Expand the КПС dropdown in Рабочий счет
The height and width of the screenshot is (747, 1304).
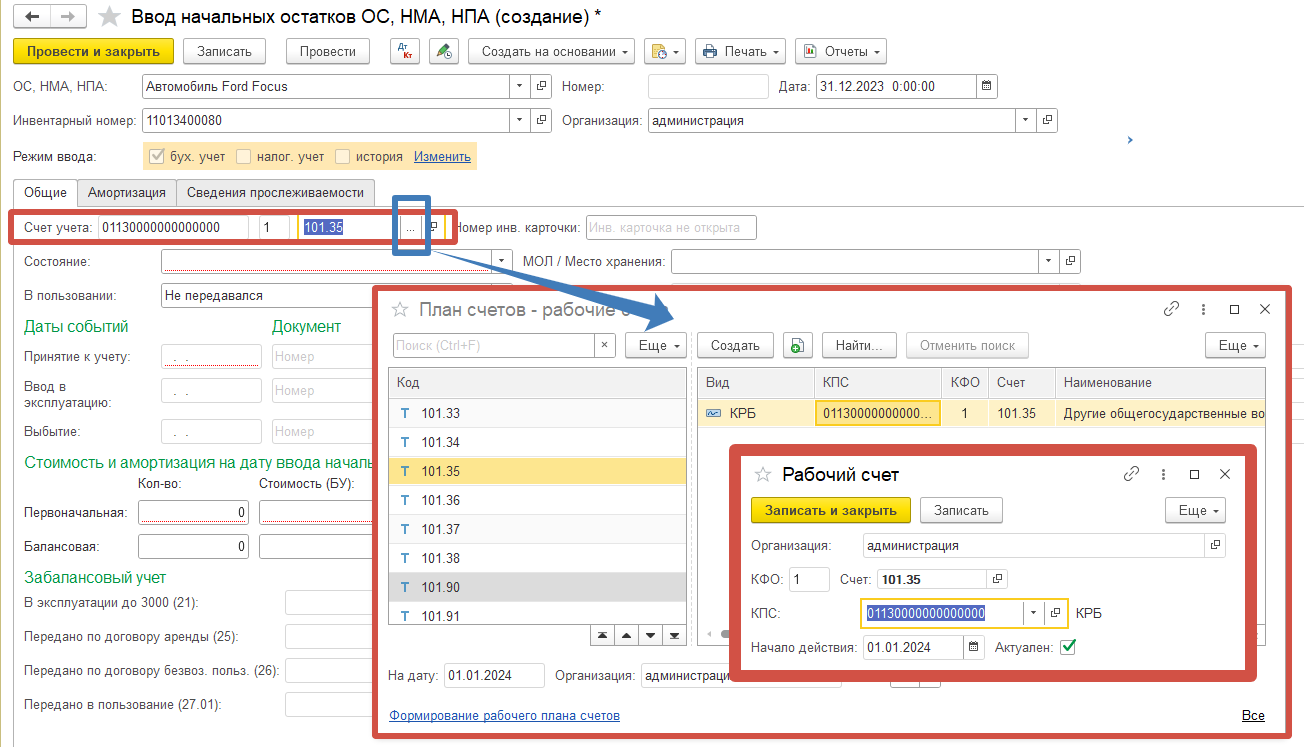pos(1033,613)
